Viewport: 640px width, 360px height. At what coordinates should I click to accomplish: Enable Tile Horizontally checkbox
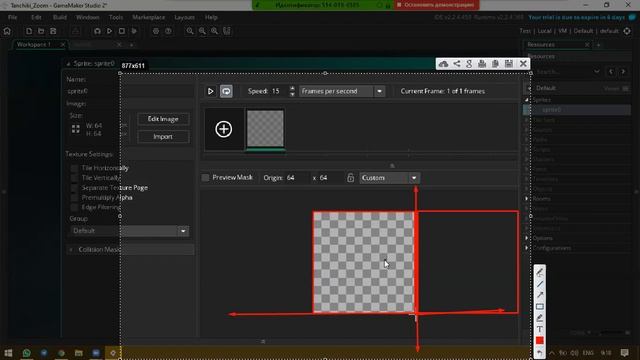[x=74, y=168]
